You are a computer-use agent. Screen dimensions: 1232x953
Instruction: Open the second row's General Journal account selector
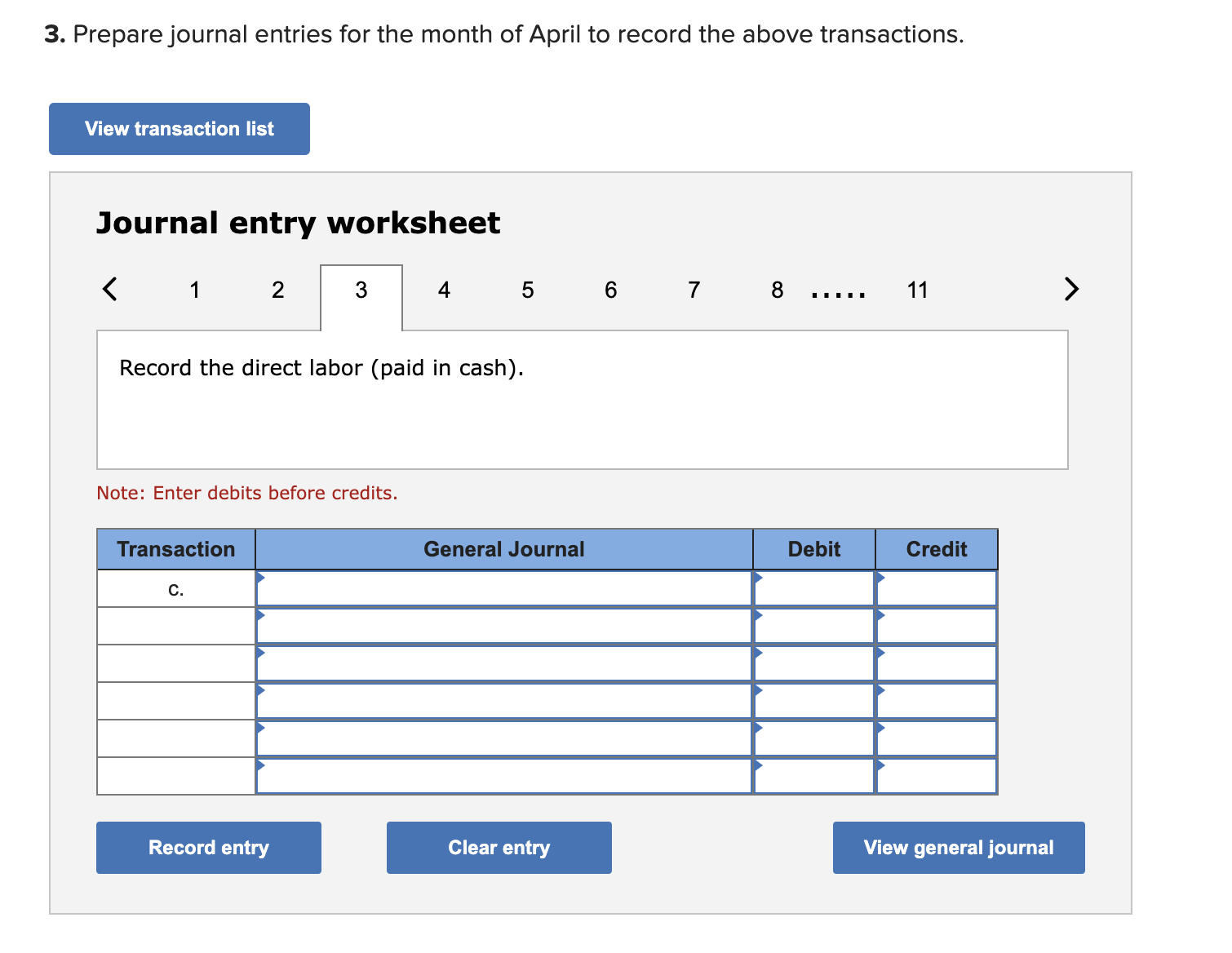pyautogui.click(x=503, y=625)
